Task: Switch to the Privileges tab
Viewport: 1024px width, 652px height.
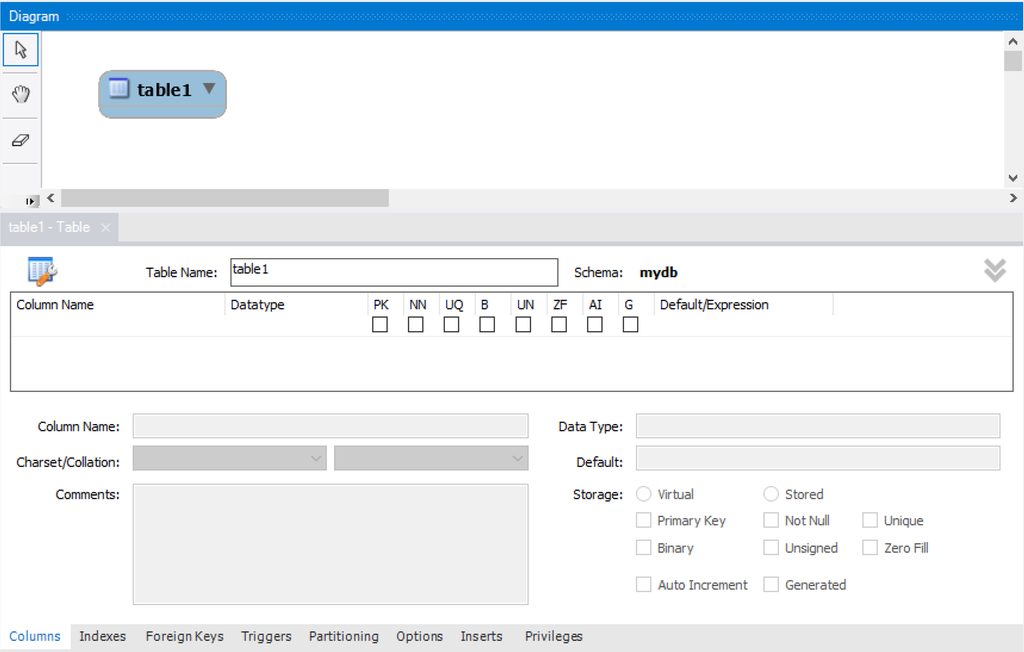Action: coord(553,636)
